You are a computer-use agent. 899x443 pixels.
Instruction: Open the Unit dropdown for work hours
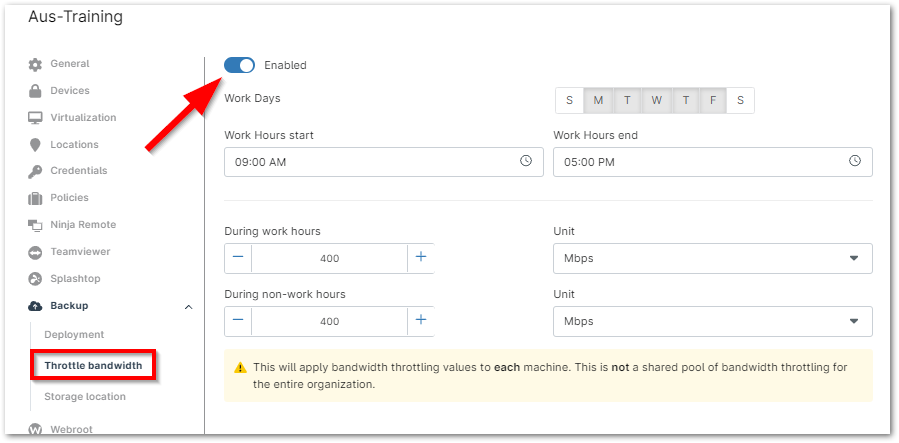(712, 258)
